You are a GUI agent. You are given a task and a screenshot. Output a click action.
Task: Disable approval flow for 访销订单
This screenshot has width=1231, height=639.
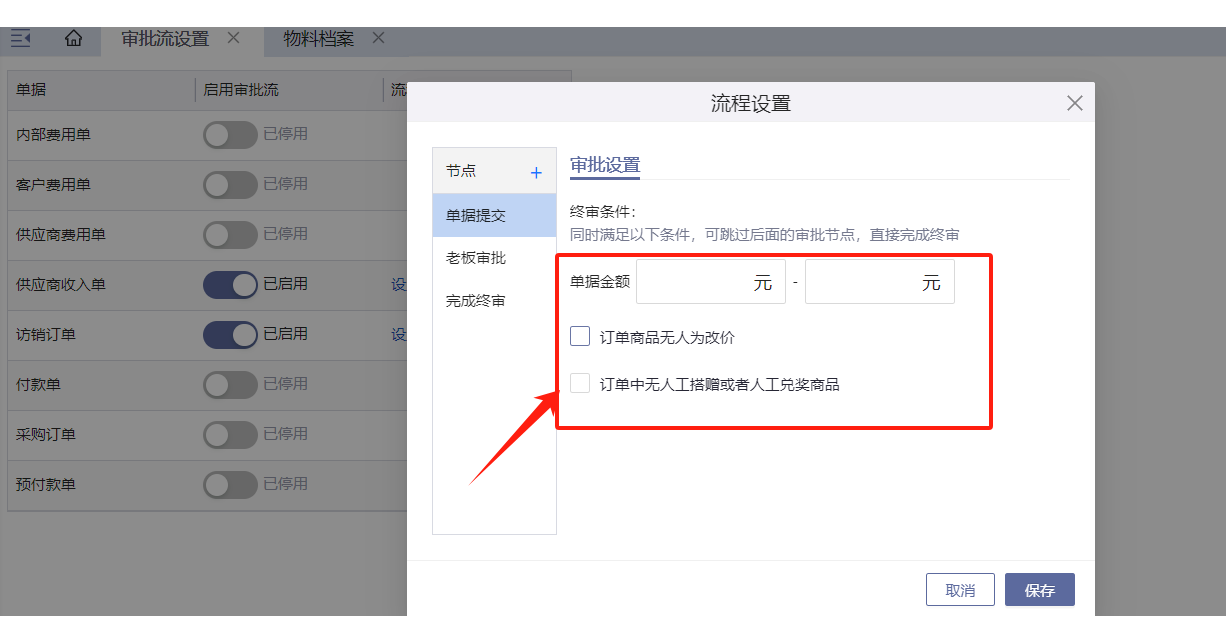(x=230, y=335)
